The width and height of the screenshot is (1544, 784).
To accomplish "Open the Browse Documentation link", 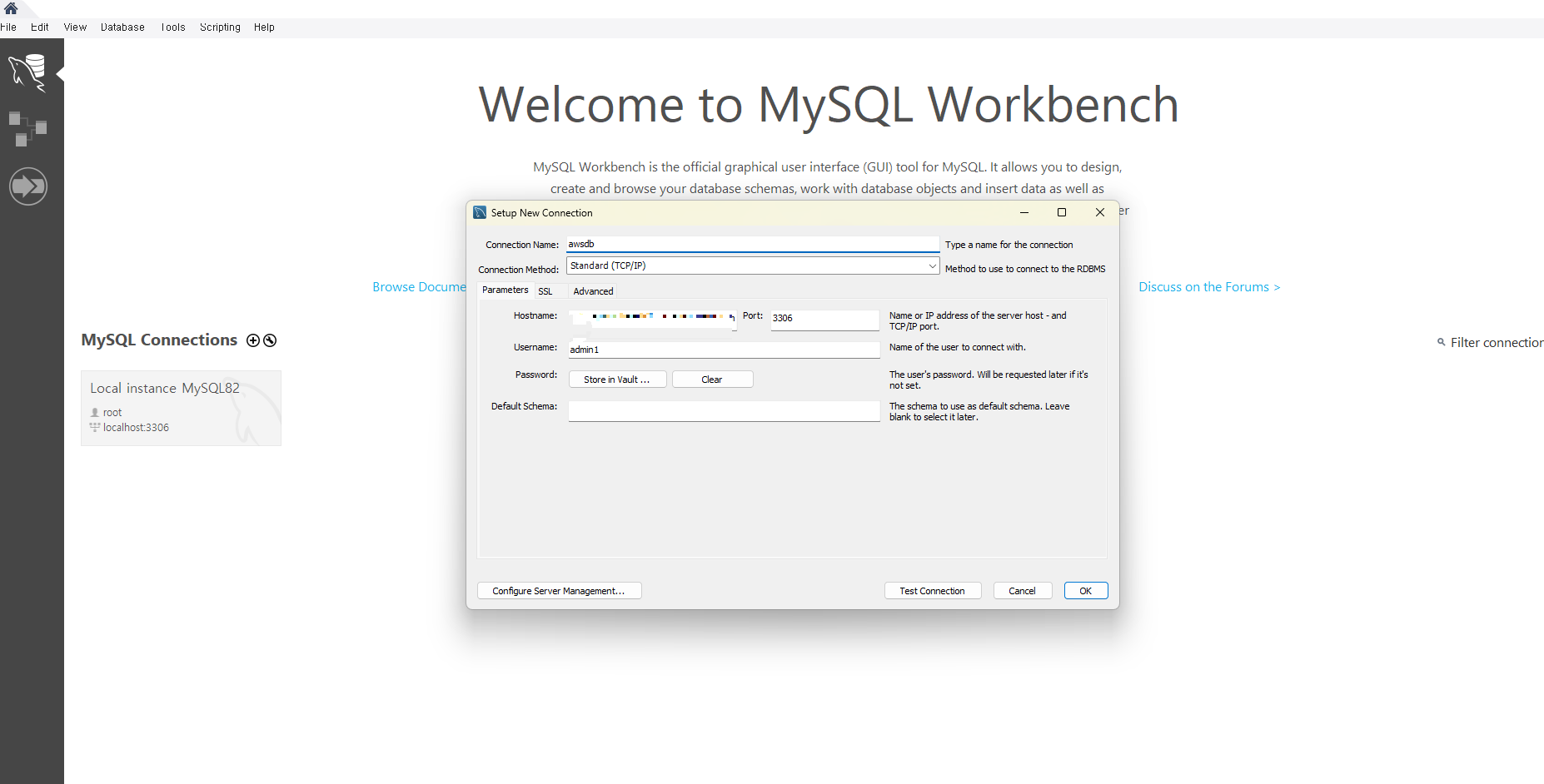I will point(419,287).
